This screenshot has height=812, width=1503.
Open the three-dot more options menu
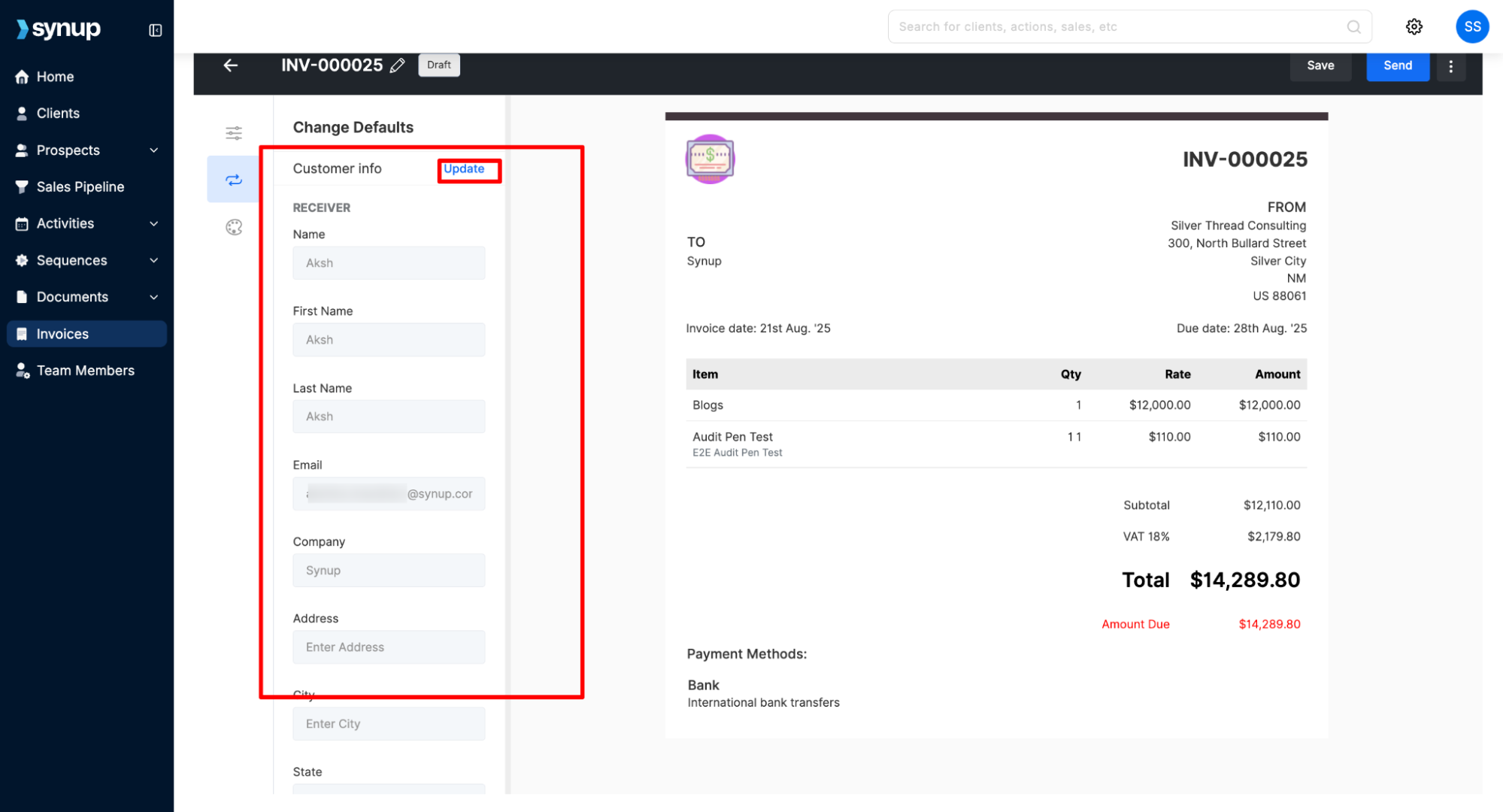tap(1451, 65)
